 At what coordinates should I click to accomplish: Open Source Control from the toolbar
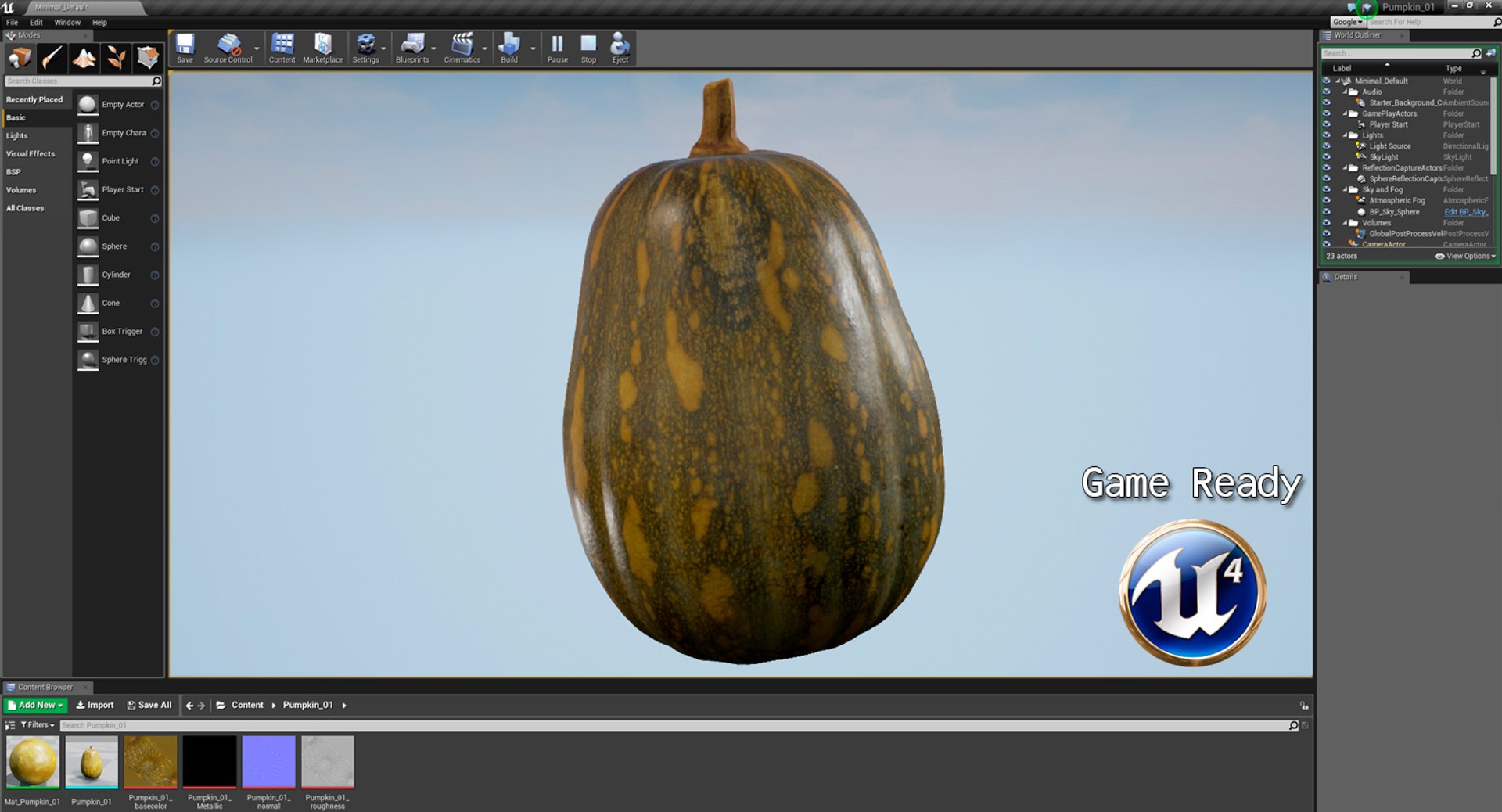(228, 48)
